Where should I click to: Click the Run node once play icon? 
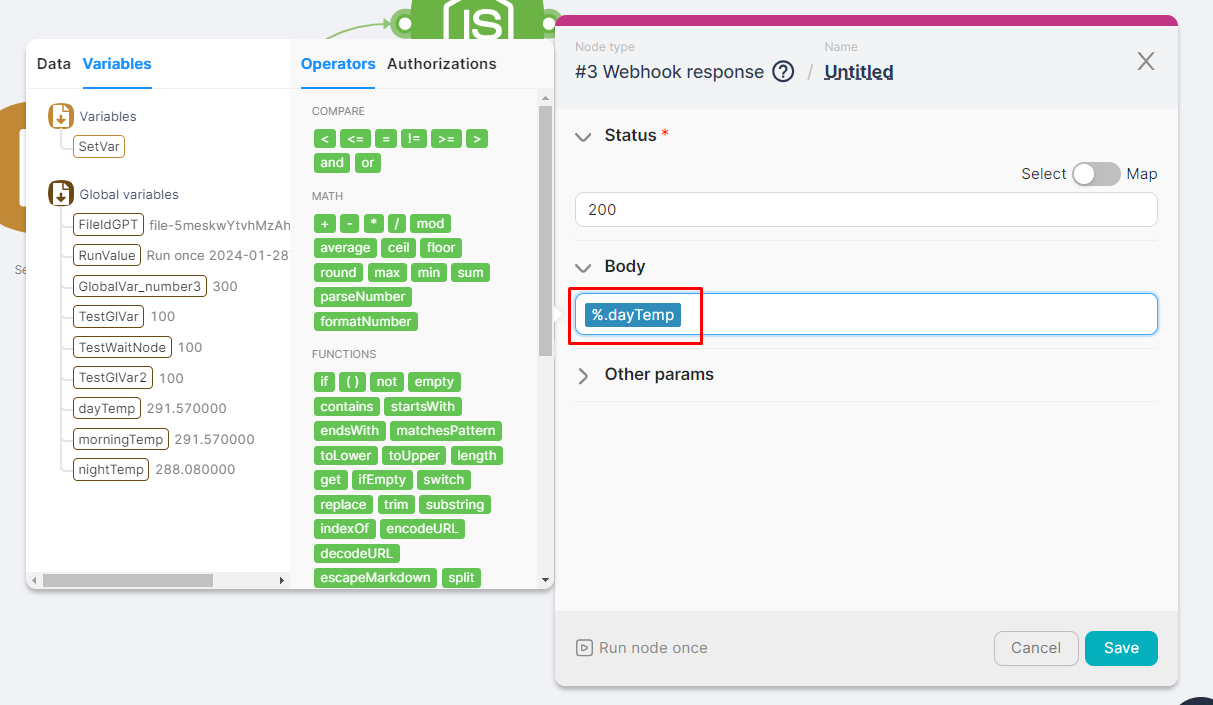tap(584, 648)
